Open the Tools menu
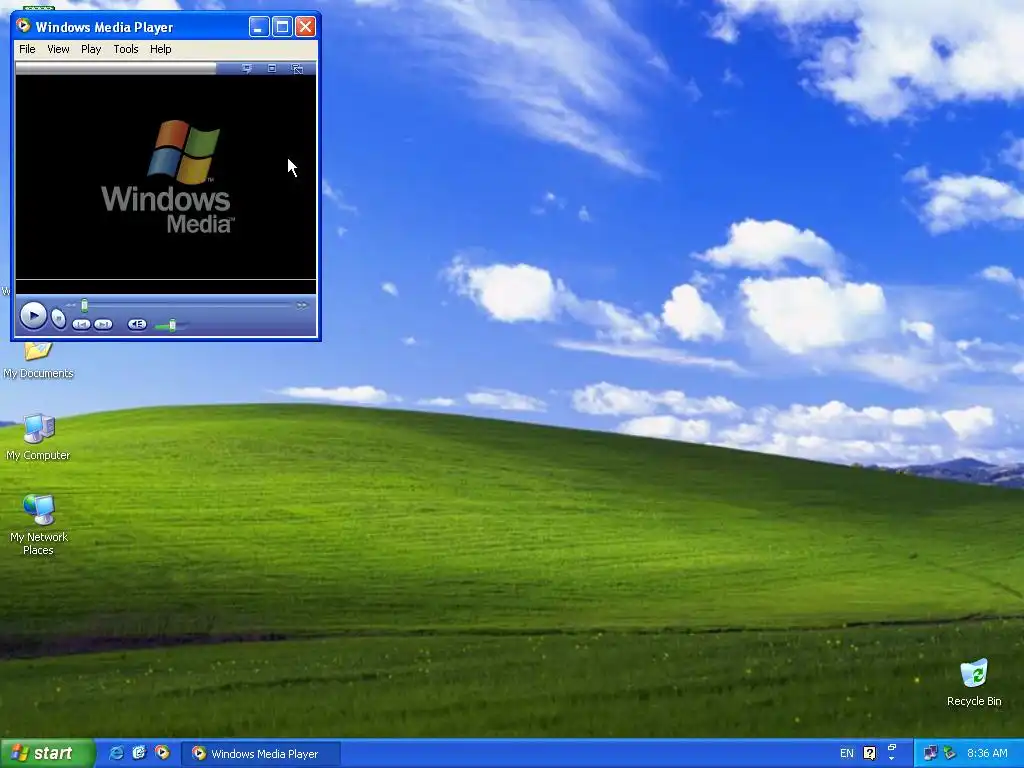This screenshot has width=1024, height=768. pyautogui.click(x=125, y=49)
